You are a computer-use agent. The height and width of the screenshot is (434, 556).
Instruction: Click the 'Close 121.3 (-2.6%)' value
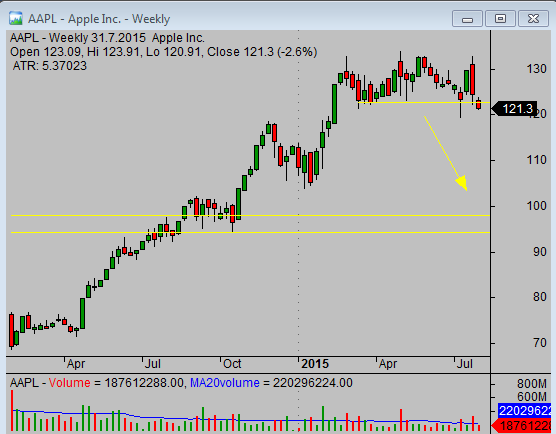click(x=262, y=52)
